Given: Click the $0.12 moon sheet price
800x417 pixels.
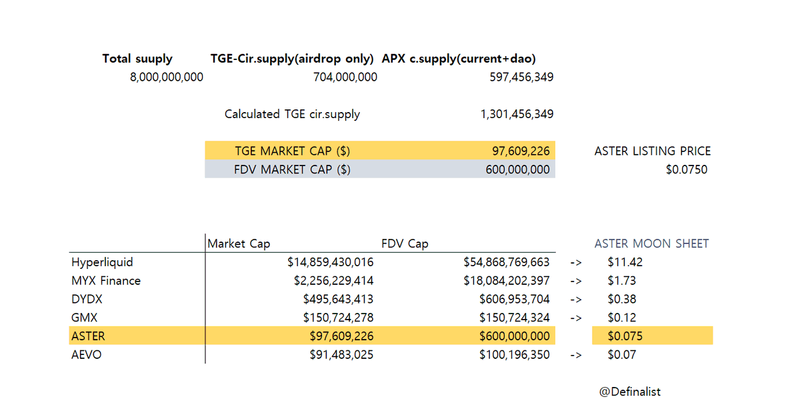Looking at the screenshot, I should click(x=622, y=317).
